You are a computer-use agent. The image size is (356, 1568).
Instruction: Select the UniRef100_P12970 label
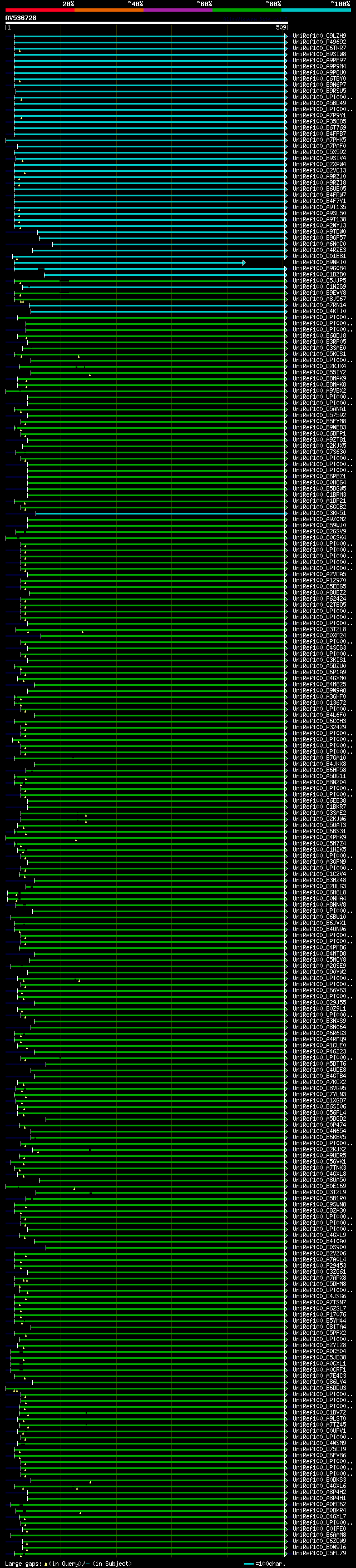(319, 581)
